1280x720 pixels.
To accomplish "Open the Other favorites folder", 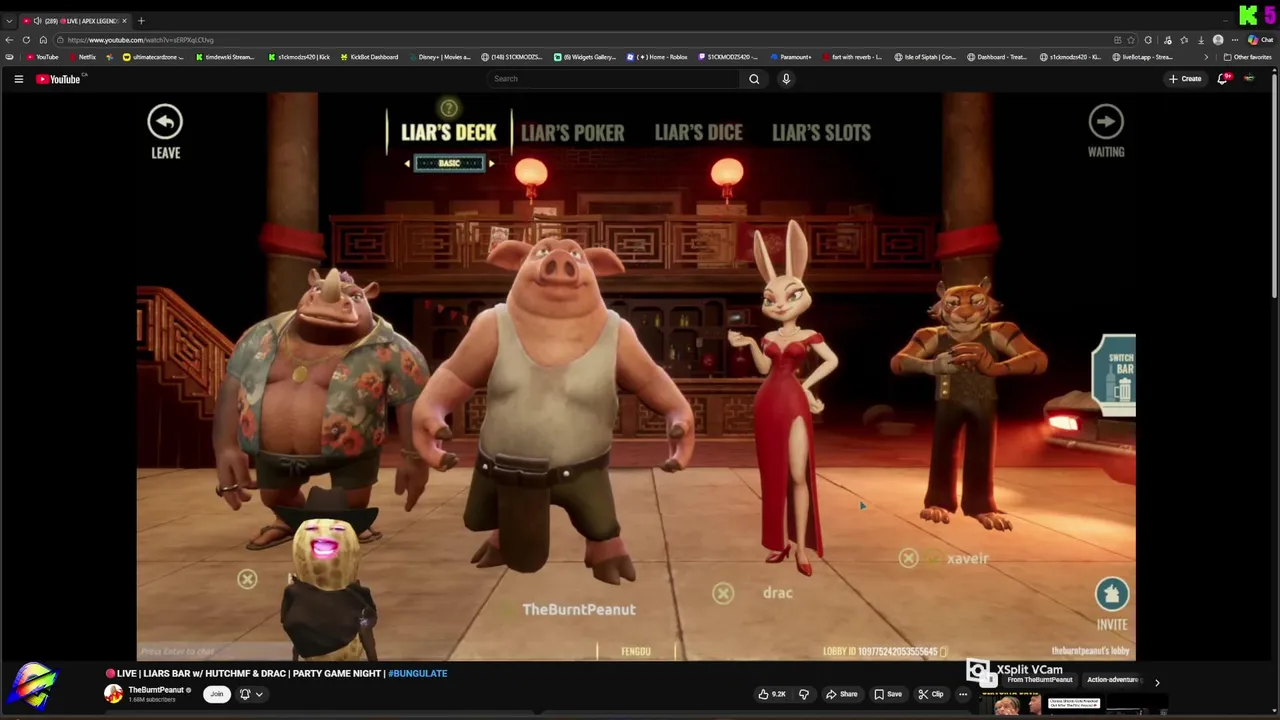I will [1248, 57].
